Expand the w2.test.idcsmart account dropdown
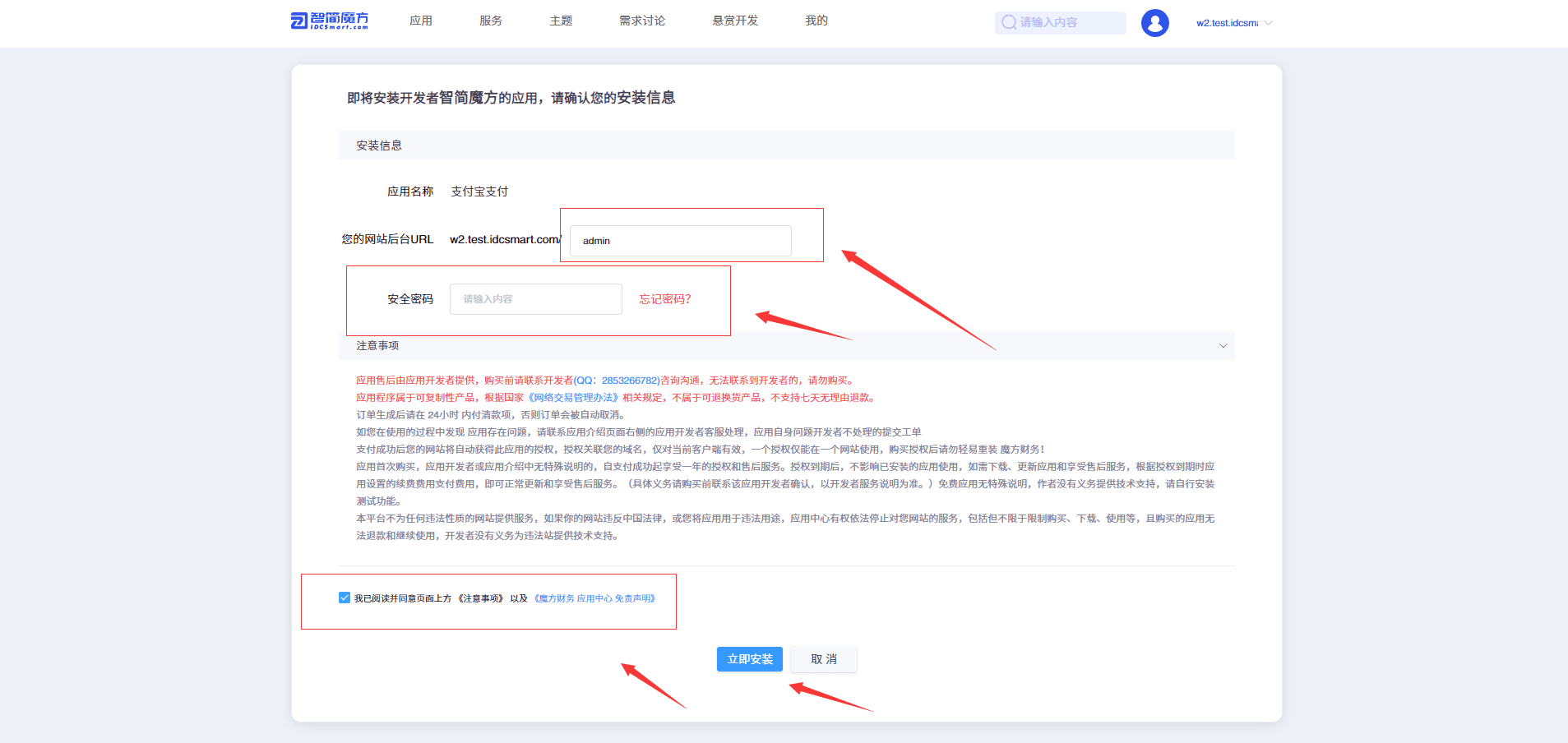The height and width of the screenshot is (743, 1568). [x=1234, y=23]
